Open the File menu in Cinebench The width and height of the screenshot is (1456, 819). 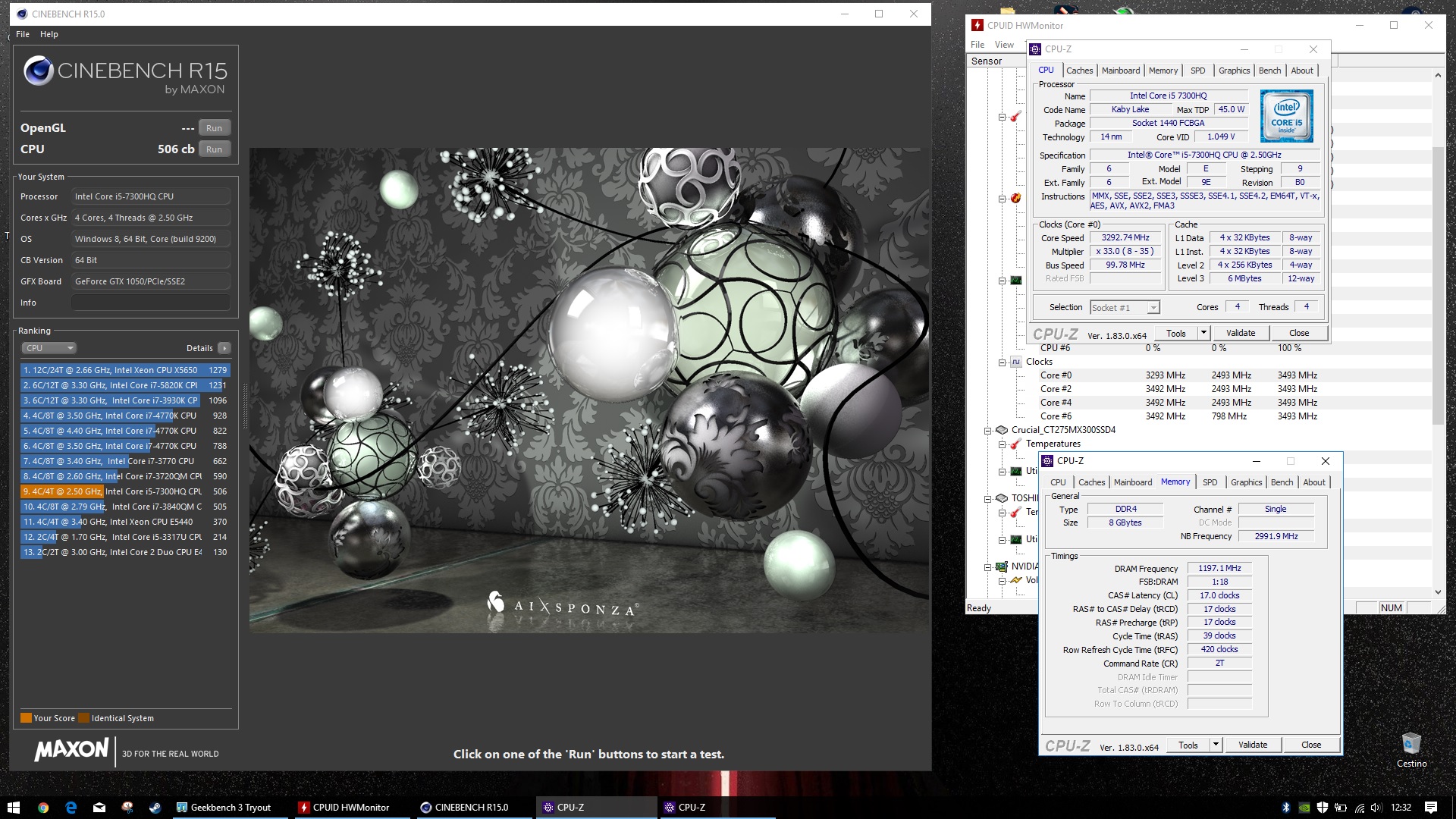(x=23, y=34)
